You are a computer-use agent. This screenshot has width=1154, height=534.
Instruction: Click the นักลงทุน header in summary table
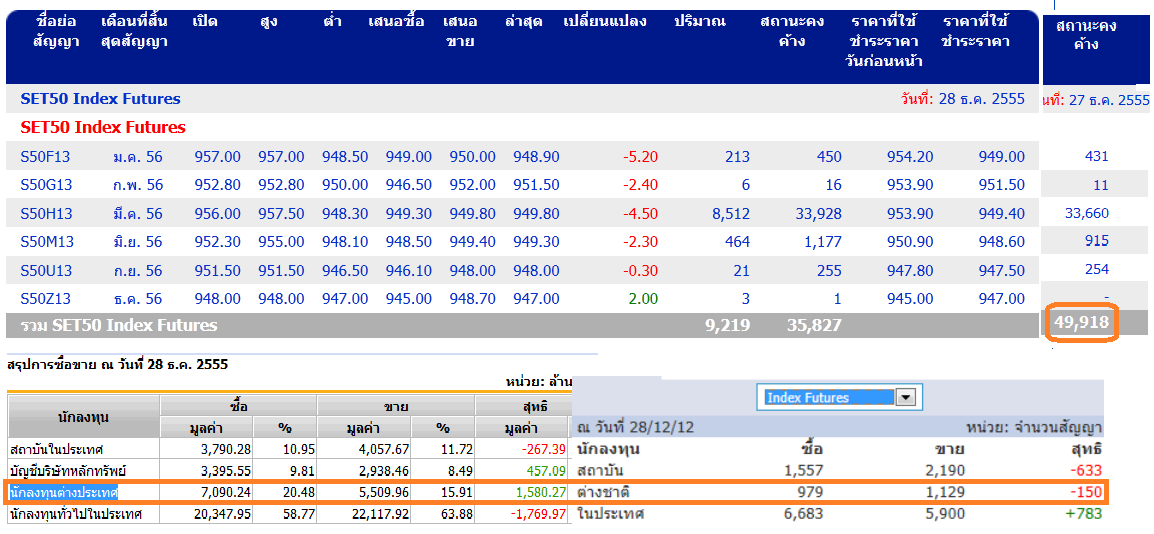point(83,417)
